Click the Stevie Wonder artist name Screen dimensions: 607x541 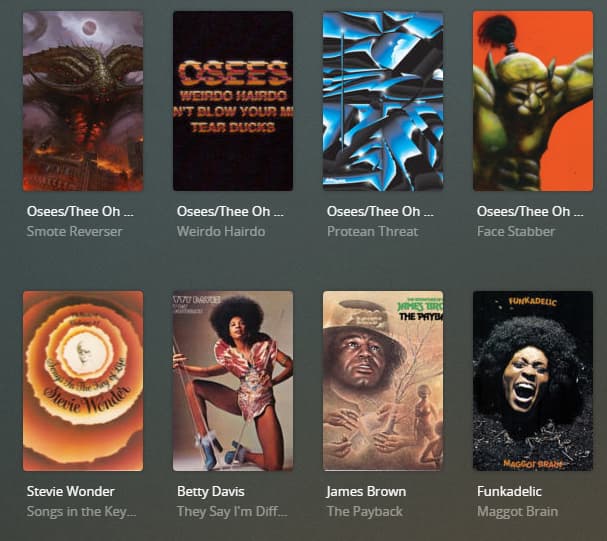tap(71, 491)
